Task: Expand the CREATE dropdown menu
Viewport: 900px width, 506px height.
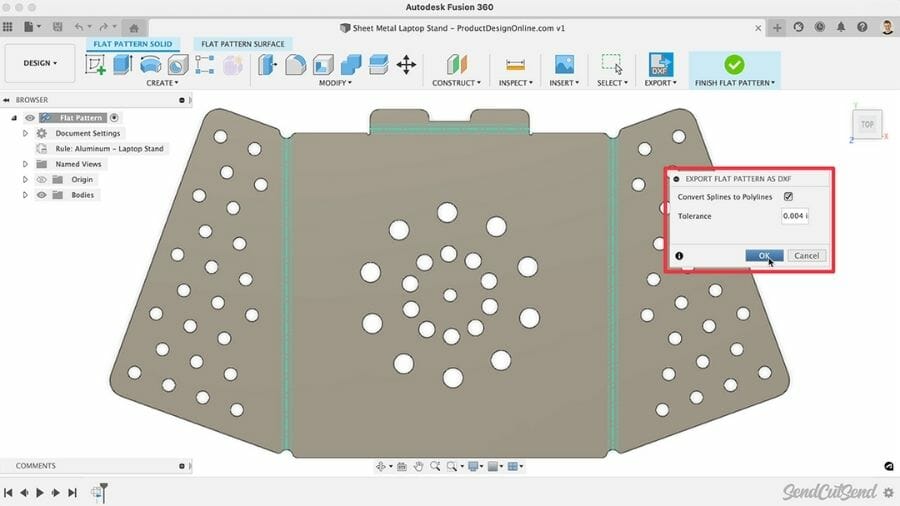Action: click(162, 83)
